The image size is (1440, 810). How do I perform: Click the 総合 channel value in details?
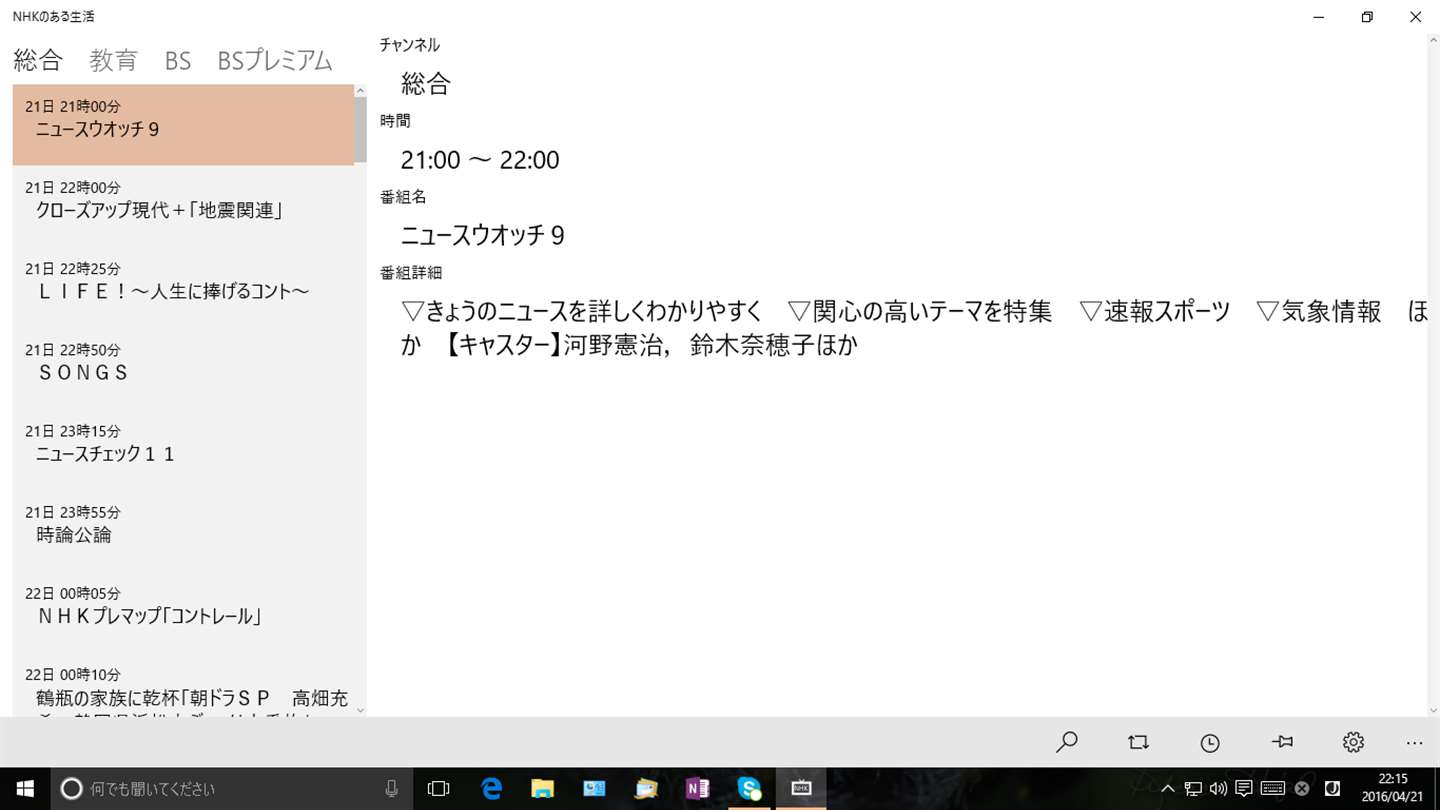[x=426, y=84]
